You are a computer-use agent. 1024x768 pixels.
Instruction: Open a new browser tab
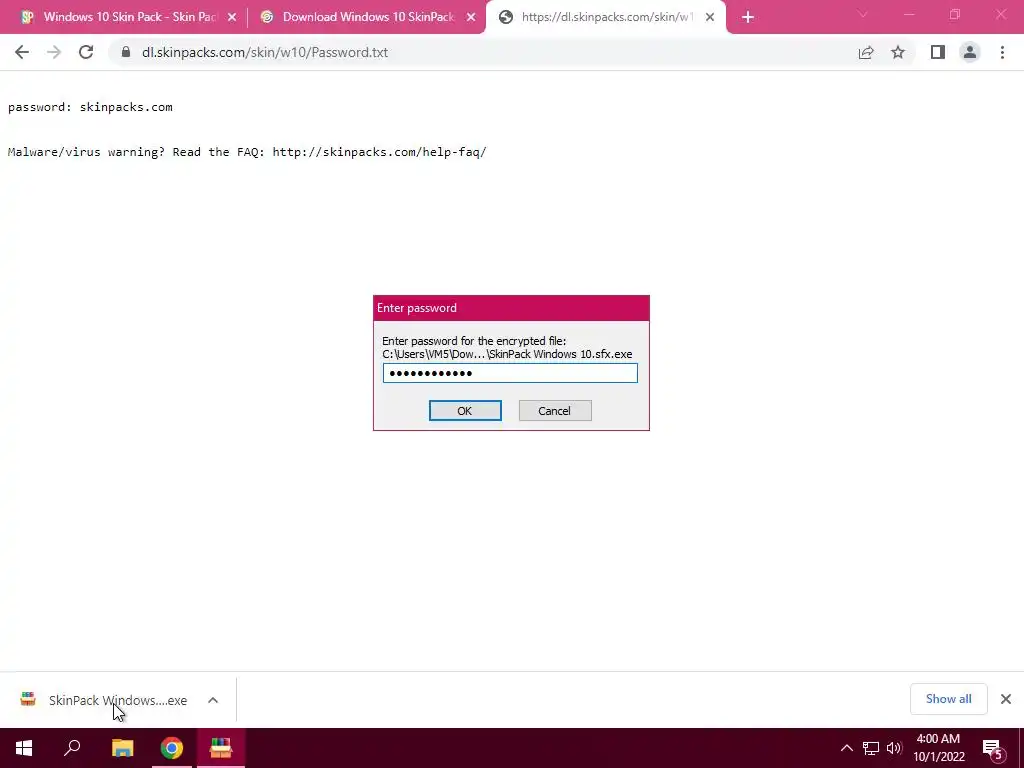pos(748,18)
